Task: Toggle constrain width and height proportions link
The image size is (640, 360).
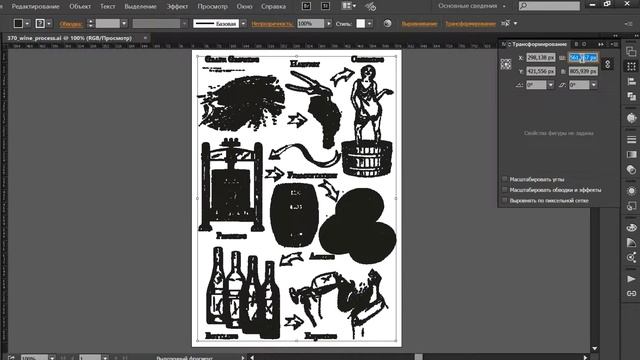Action: tap(607, 64)
